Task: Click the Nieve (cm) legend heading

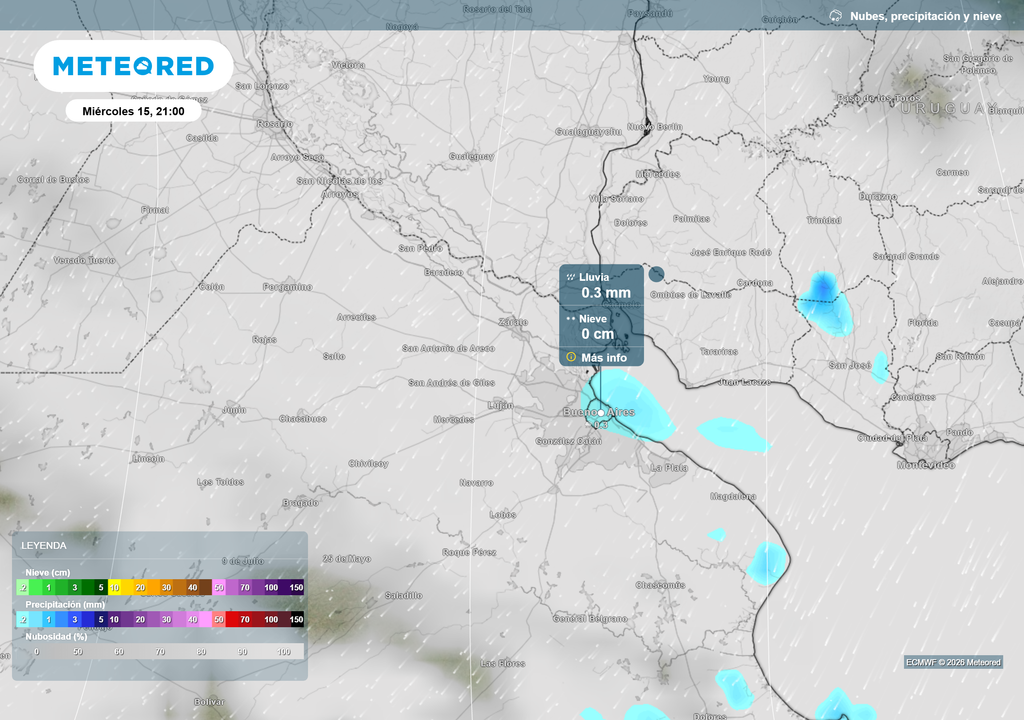Action: [x=48, y=572]
